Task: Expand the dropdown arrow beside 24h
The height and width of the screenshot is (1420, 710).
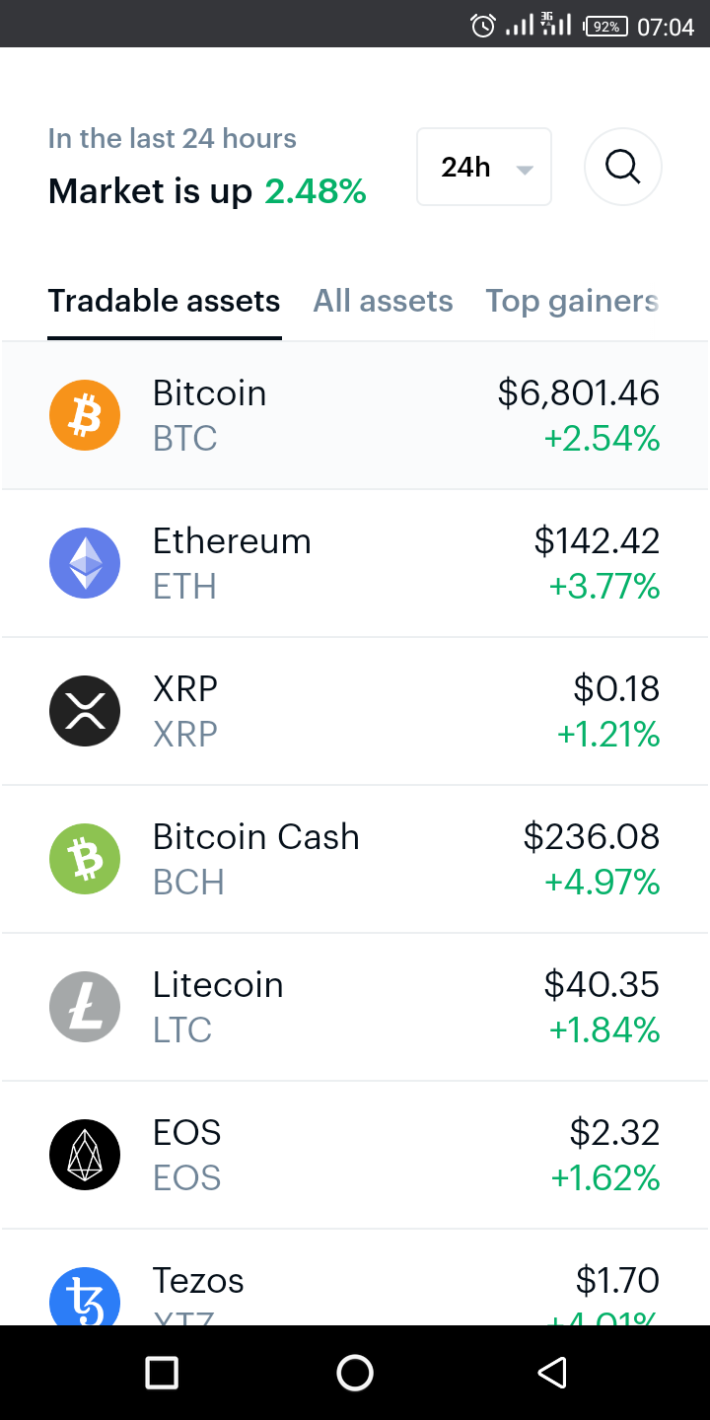Action: pos(525,169)
